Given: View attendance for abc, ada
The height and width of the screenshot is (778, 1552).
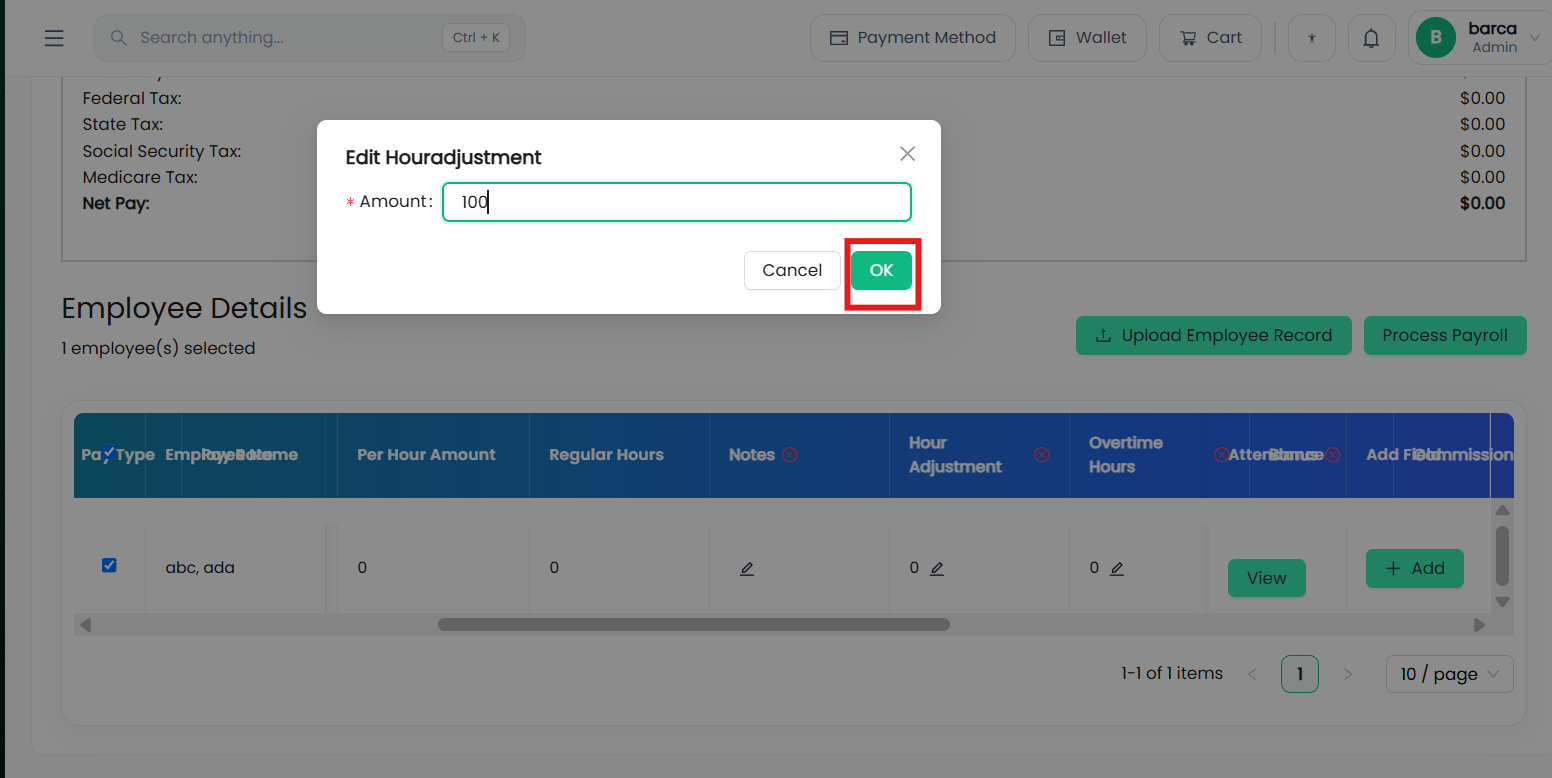Looking at the screenshot, I should pyautogui.click(x=1266, y=578).
